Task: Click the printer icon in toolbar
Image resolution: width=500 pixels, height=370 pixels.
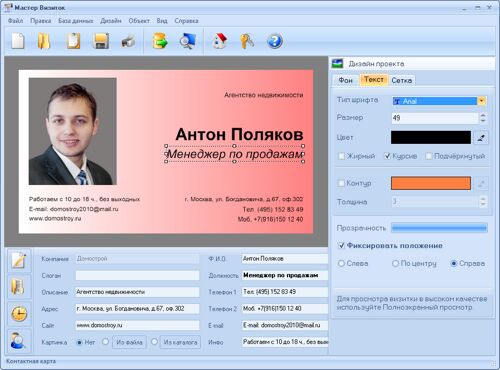Action: click(x=128, y=42)
